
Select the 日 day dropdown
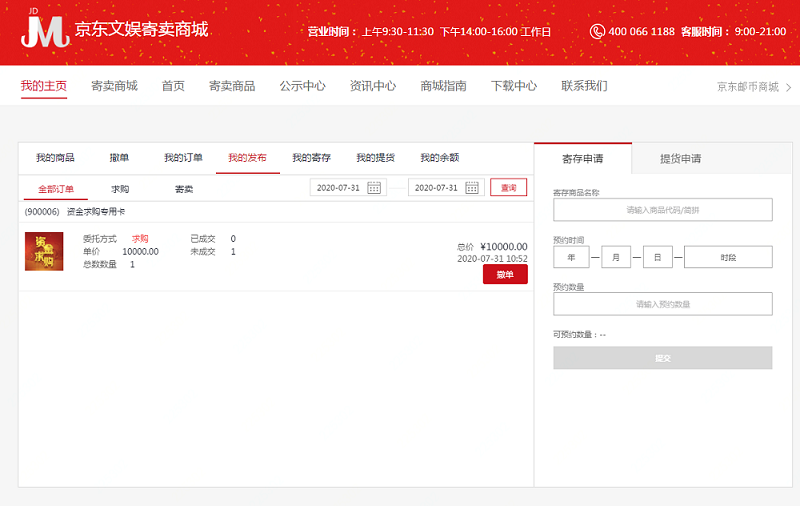[x=657, y=257]
